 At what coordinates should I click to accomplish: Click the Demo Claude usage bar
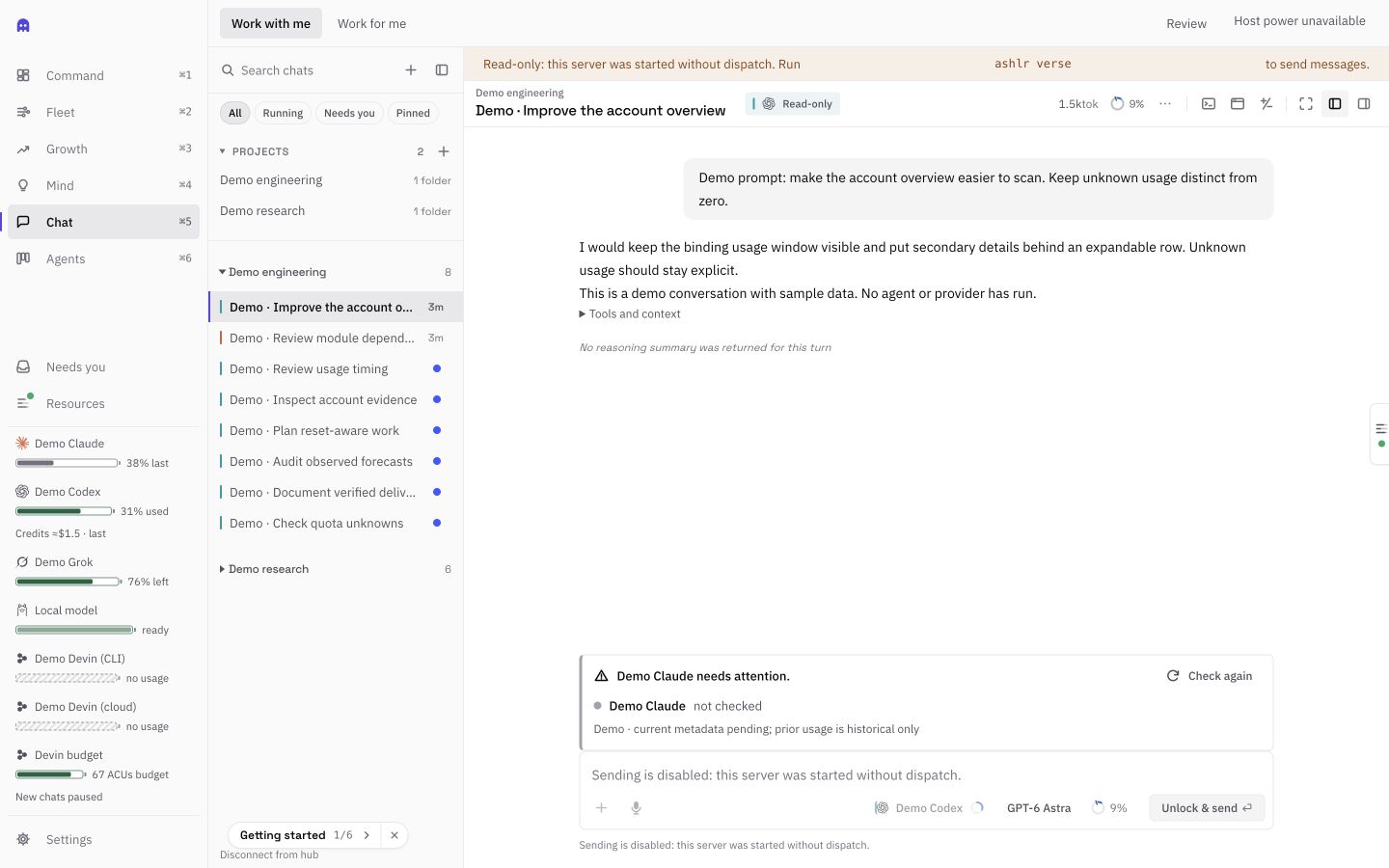pyautogui.click(x=68, y=463)
